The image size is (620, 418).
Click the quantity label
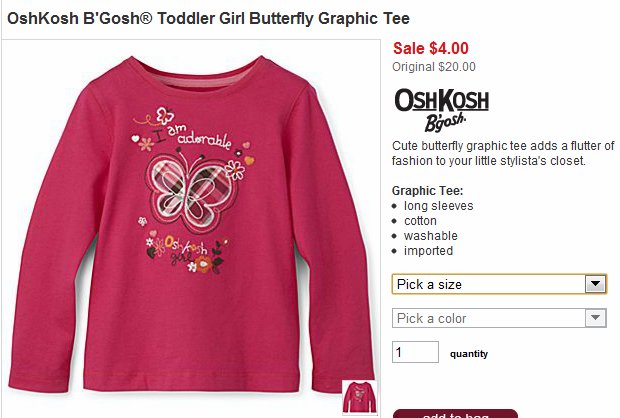(x=469, y=354)
